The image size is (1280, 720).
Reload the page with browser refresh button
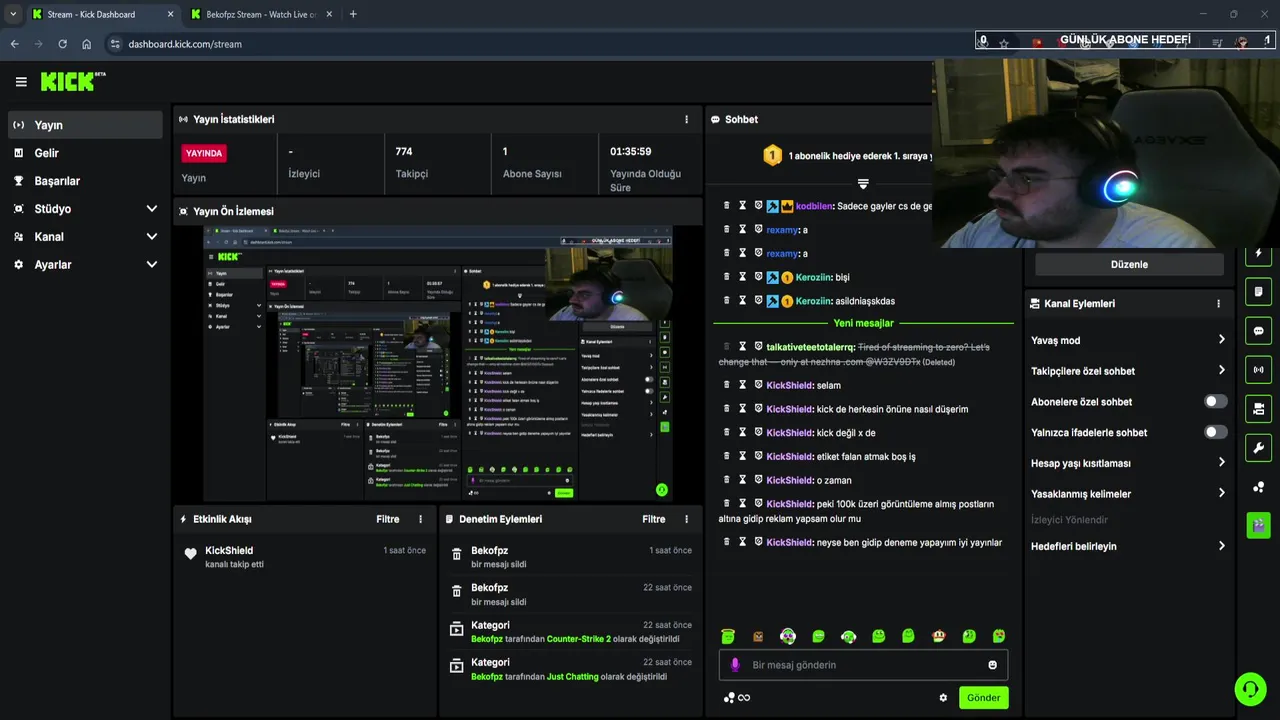tap(62, 44)
